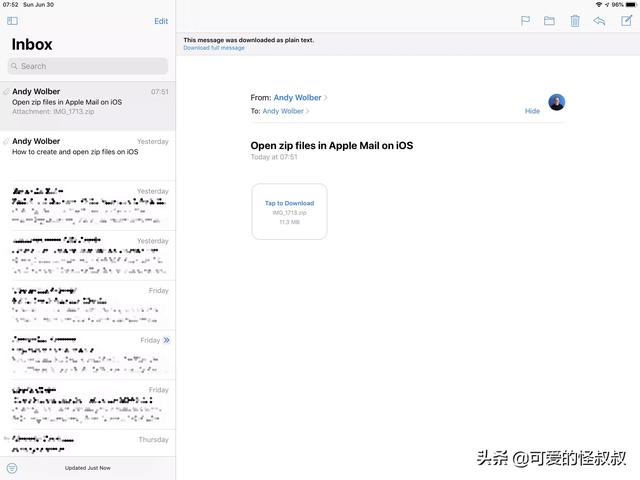Open sender Andy Wolber in From field

[297, 98]
